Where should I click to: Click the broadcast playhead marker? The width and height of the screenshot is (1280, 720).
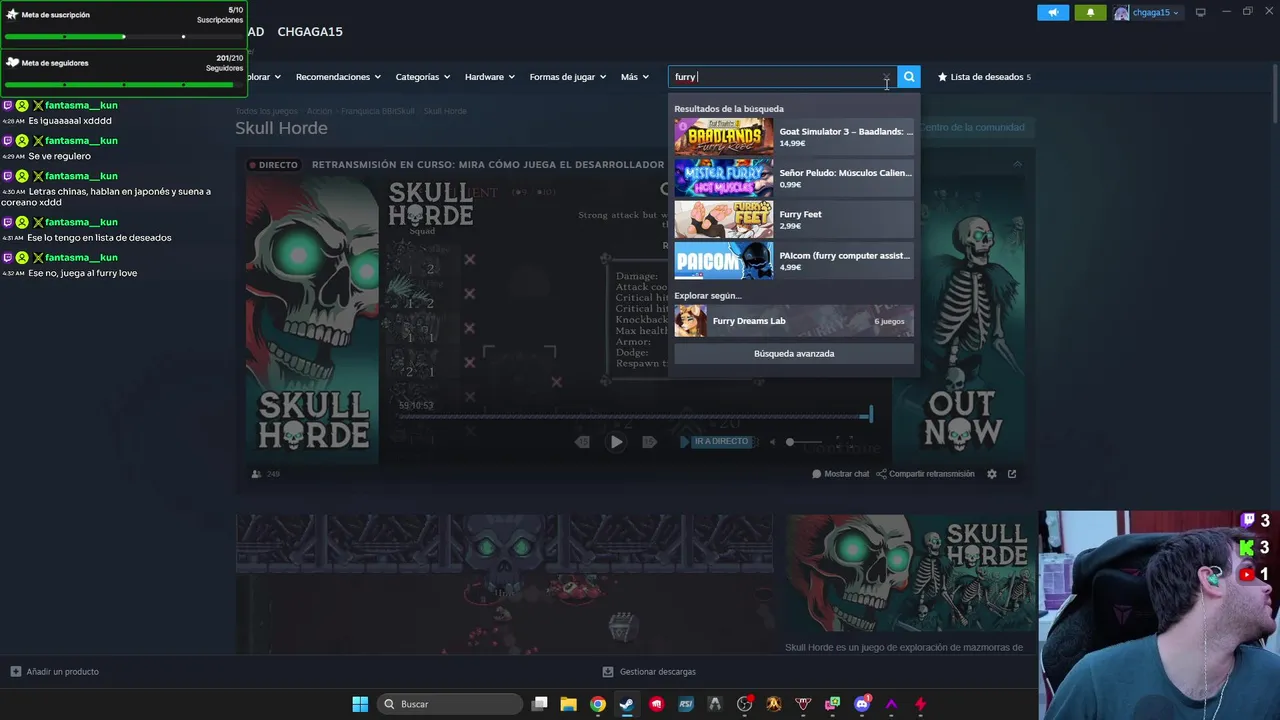871,414
